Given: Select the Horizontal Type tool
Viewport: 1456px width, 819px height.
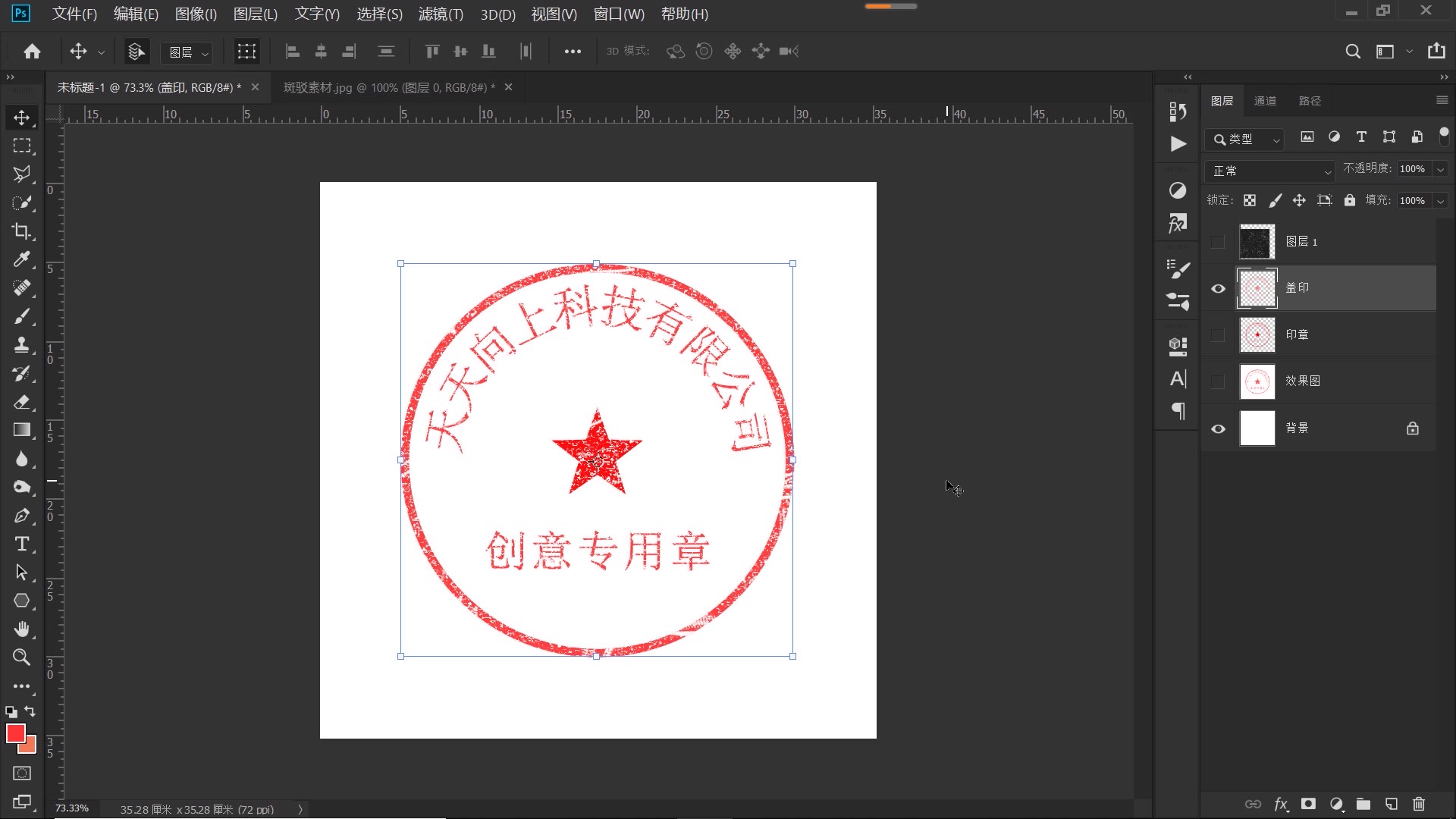Looking at the screenshot, I should 22,544.
